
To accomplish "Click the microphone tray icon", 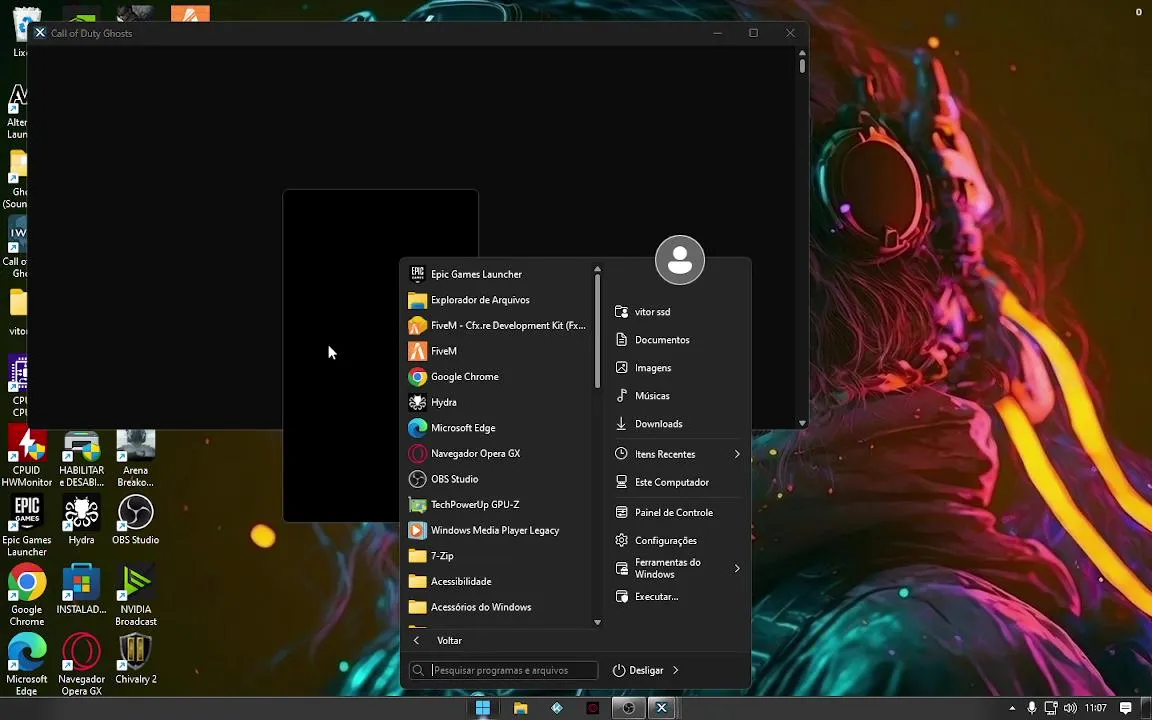I will [1032, 708].
